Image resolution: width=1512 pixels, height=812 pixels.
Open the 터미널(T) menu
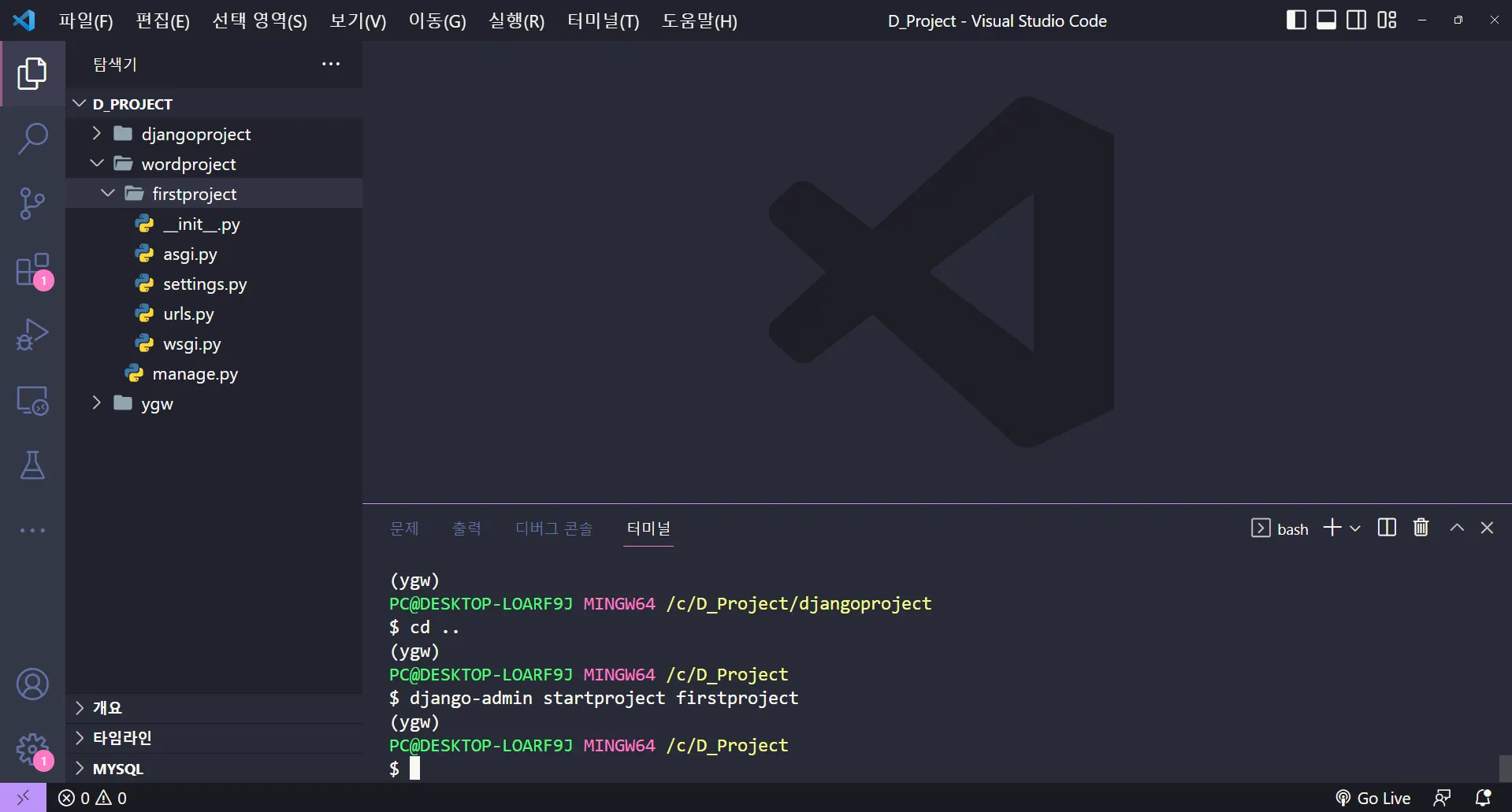(604, 20)
